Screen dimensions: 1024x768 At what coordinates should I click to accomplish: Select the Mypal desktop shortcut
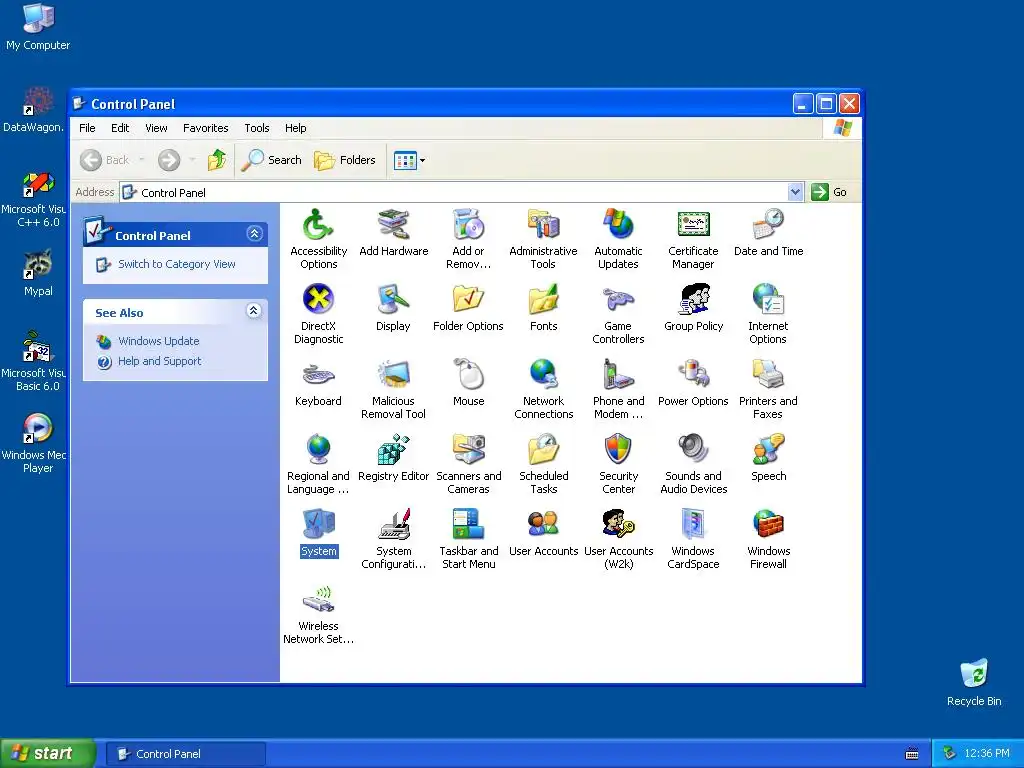coord(38,273)
